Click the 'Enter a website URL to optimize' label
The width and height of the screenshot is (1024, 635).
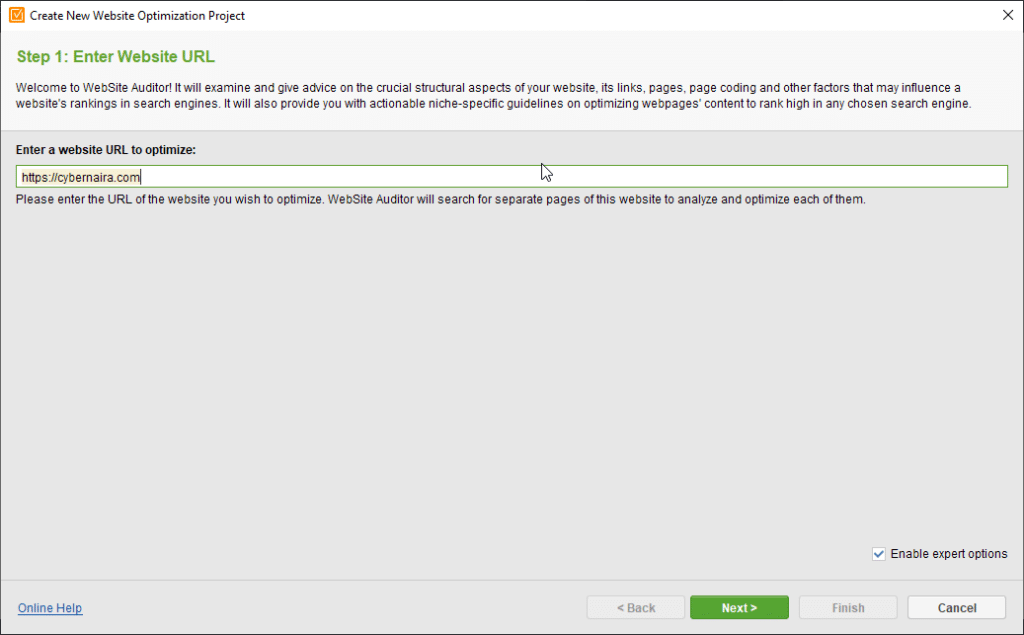pos(106,150)
